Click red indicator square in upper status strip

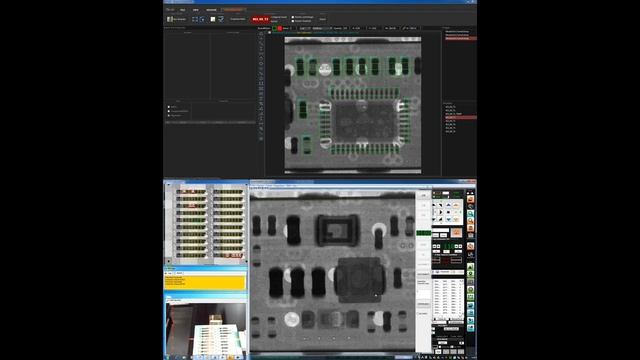coord(280,29)
